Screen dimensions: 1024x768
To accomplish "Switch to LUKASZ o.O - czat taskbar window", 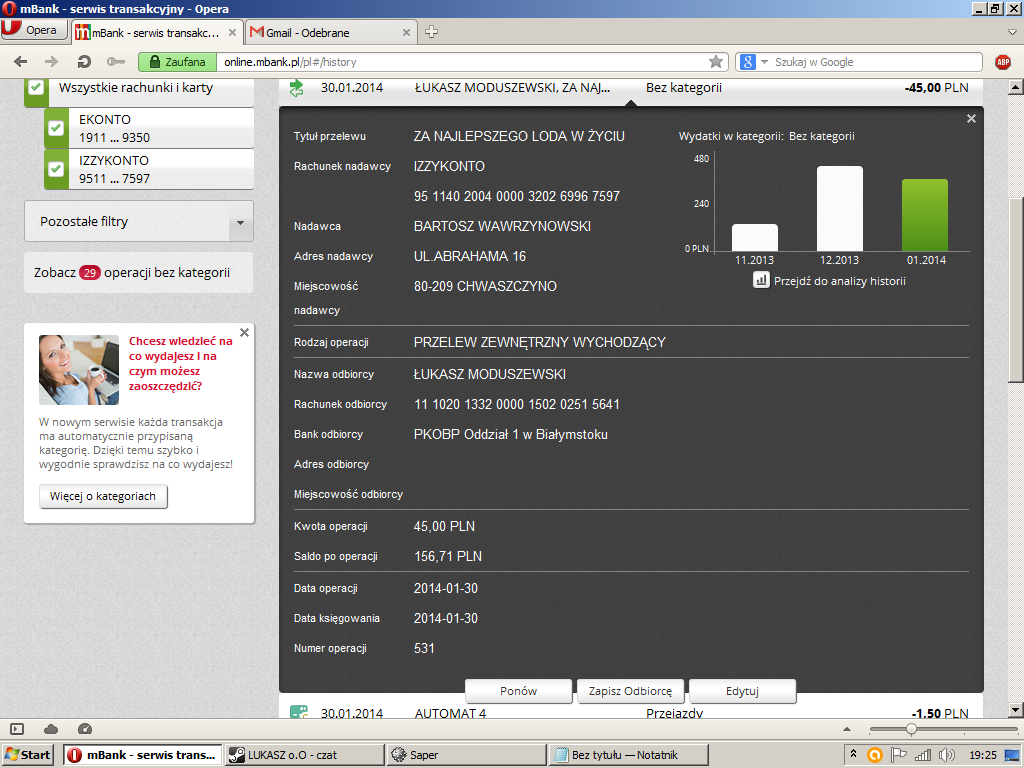I will pos(304,755).
